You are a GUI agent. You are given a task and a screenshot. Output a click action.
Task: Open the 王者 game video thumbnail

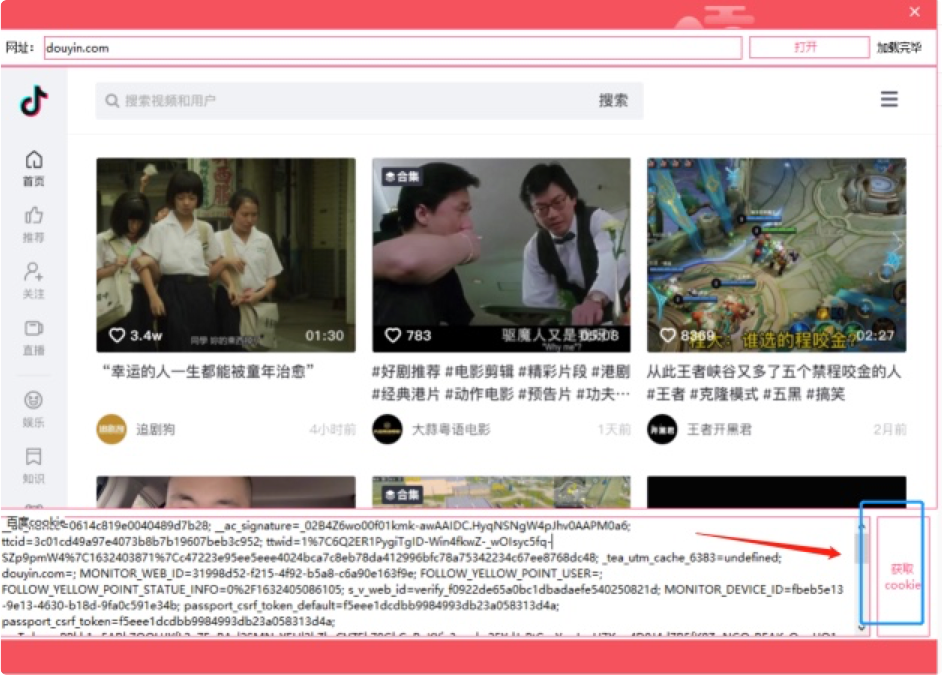click(x=776, y=255)
